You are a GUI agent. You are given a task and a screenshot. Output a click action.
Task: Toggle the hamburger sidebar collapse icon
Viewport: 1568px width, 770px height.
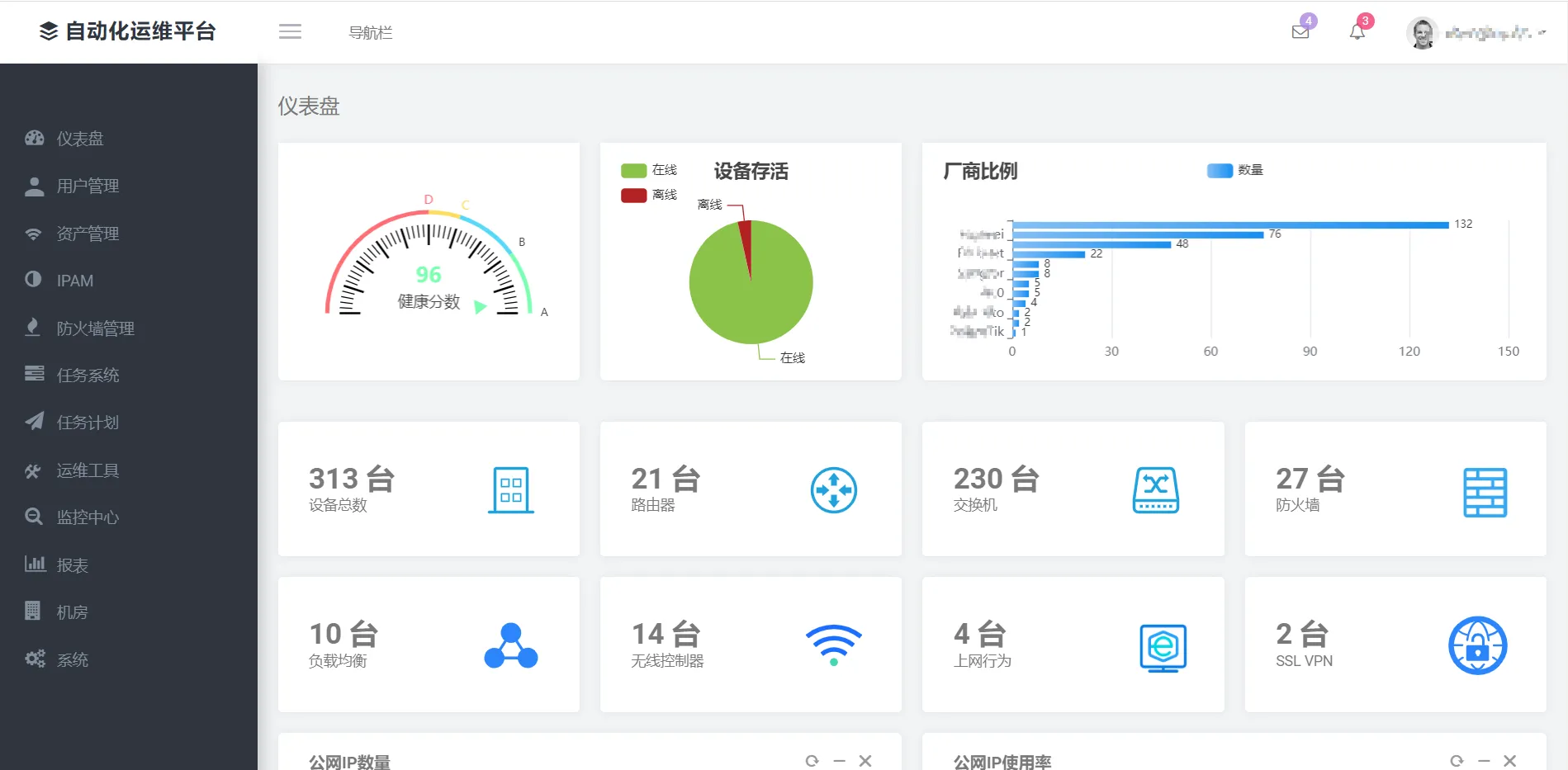click(290, 32)
